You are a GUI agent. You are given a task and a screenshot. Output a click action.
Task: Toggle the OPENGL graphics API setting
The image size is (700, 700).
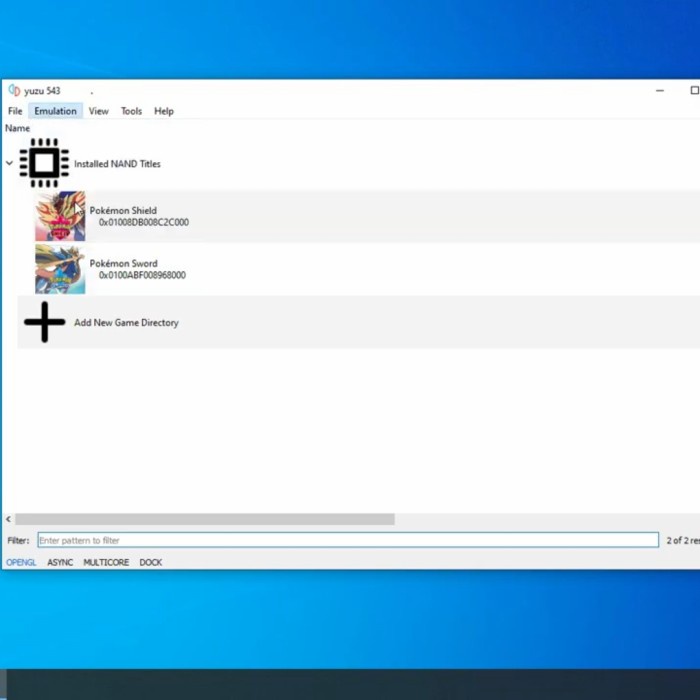pyautogui.click(x=21, y=563)
